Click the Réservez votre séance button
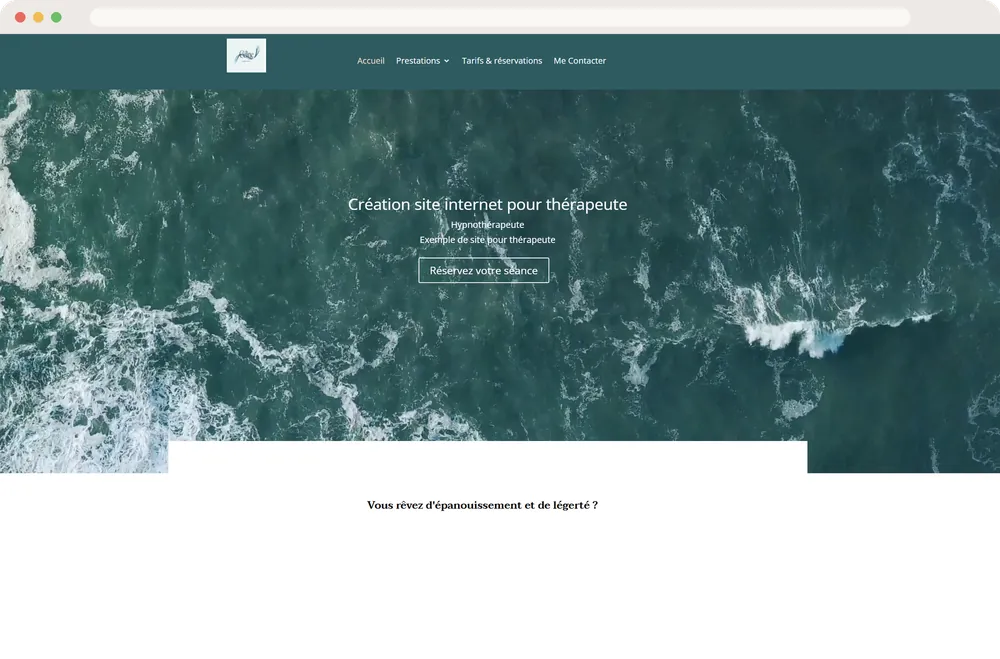This screenshot has width=1000, height=659. coord(483,270)
